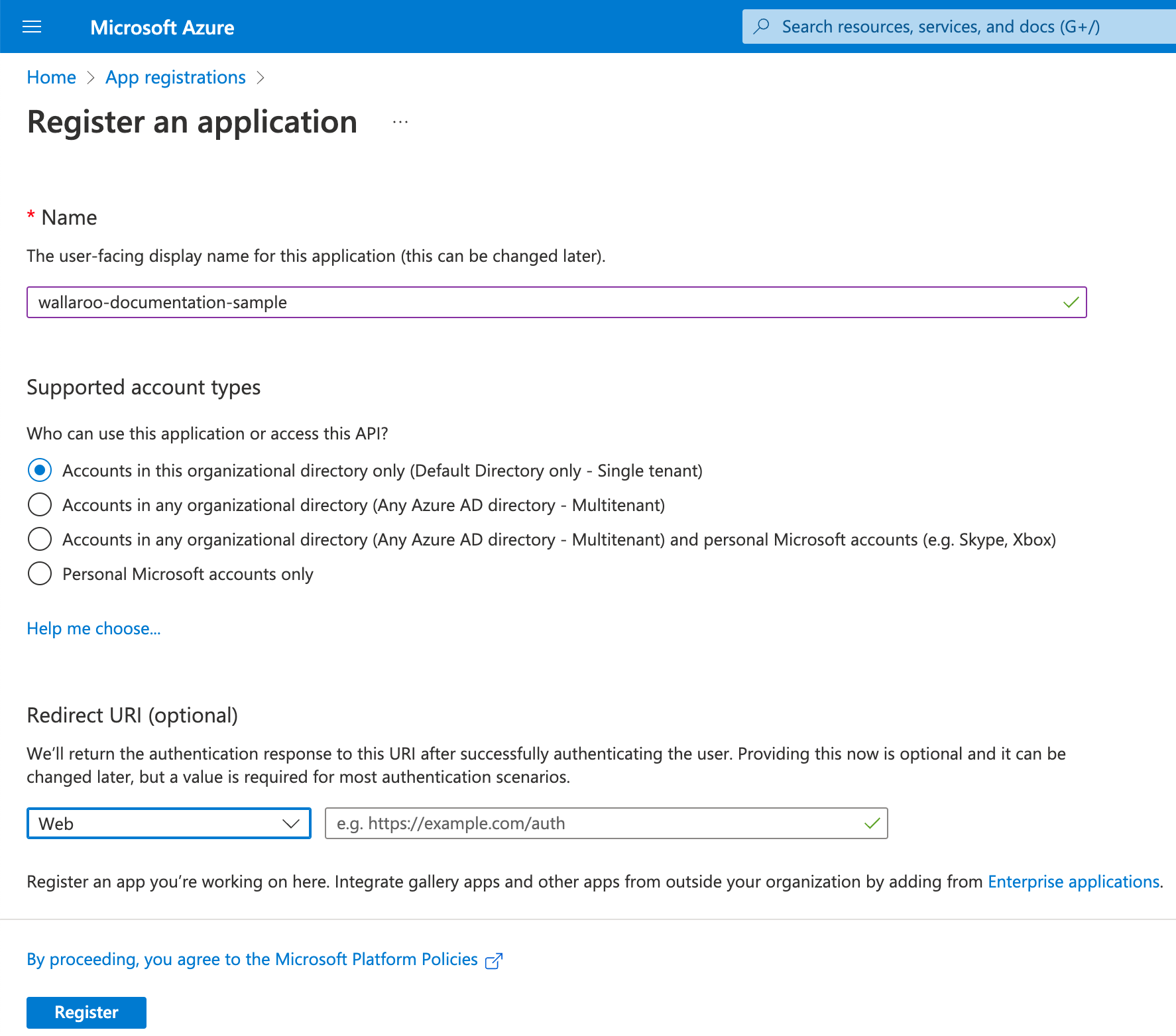Image resolution: width=1176 pixels, height=1036 pixels.
Task: Select the Single tenant account type option
Action: pyautogui.click(x=39, y=470)
